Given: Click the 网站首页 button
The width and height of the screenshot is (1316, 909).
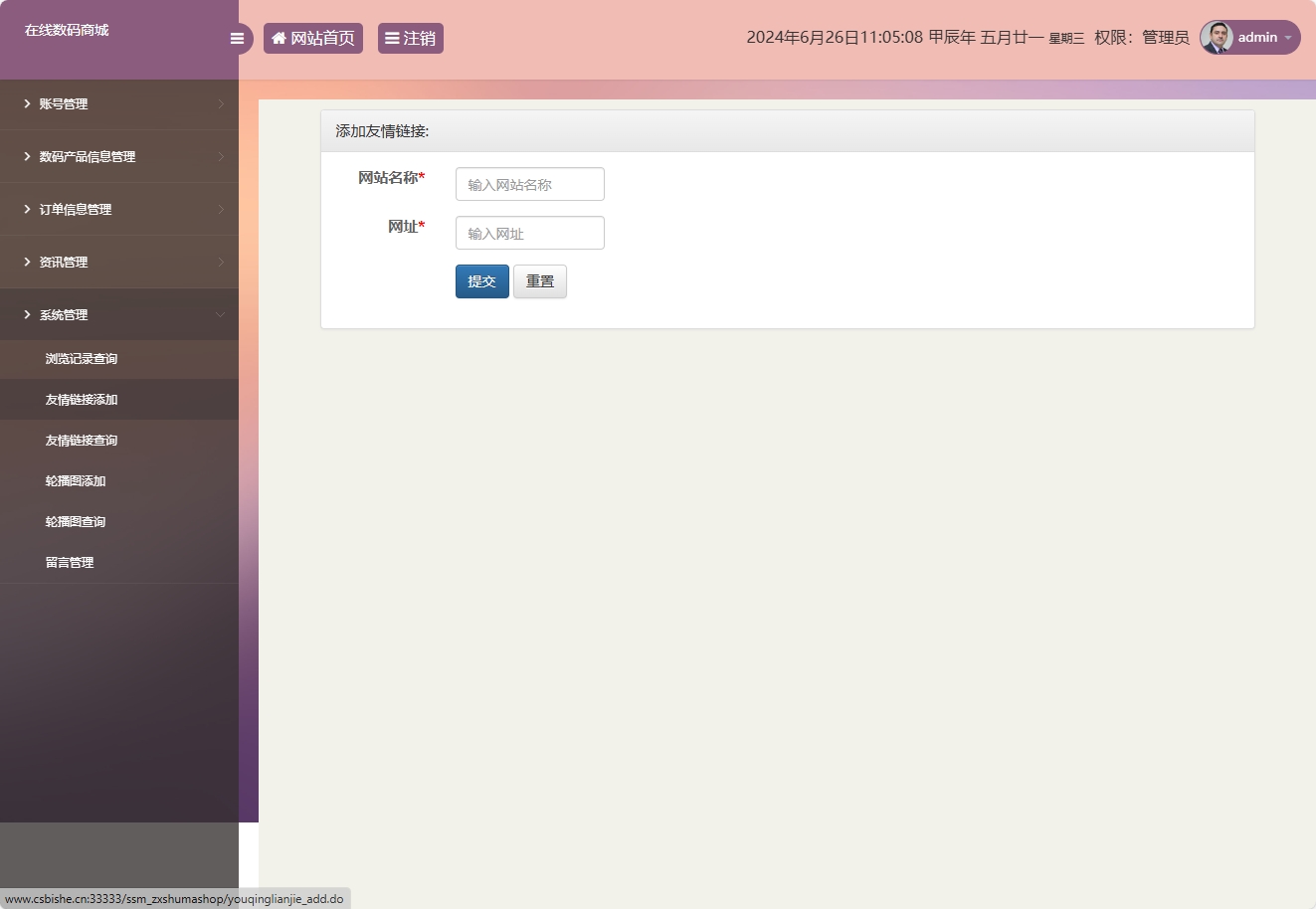Looking at the screenshot, I should tap(313, 38).
